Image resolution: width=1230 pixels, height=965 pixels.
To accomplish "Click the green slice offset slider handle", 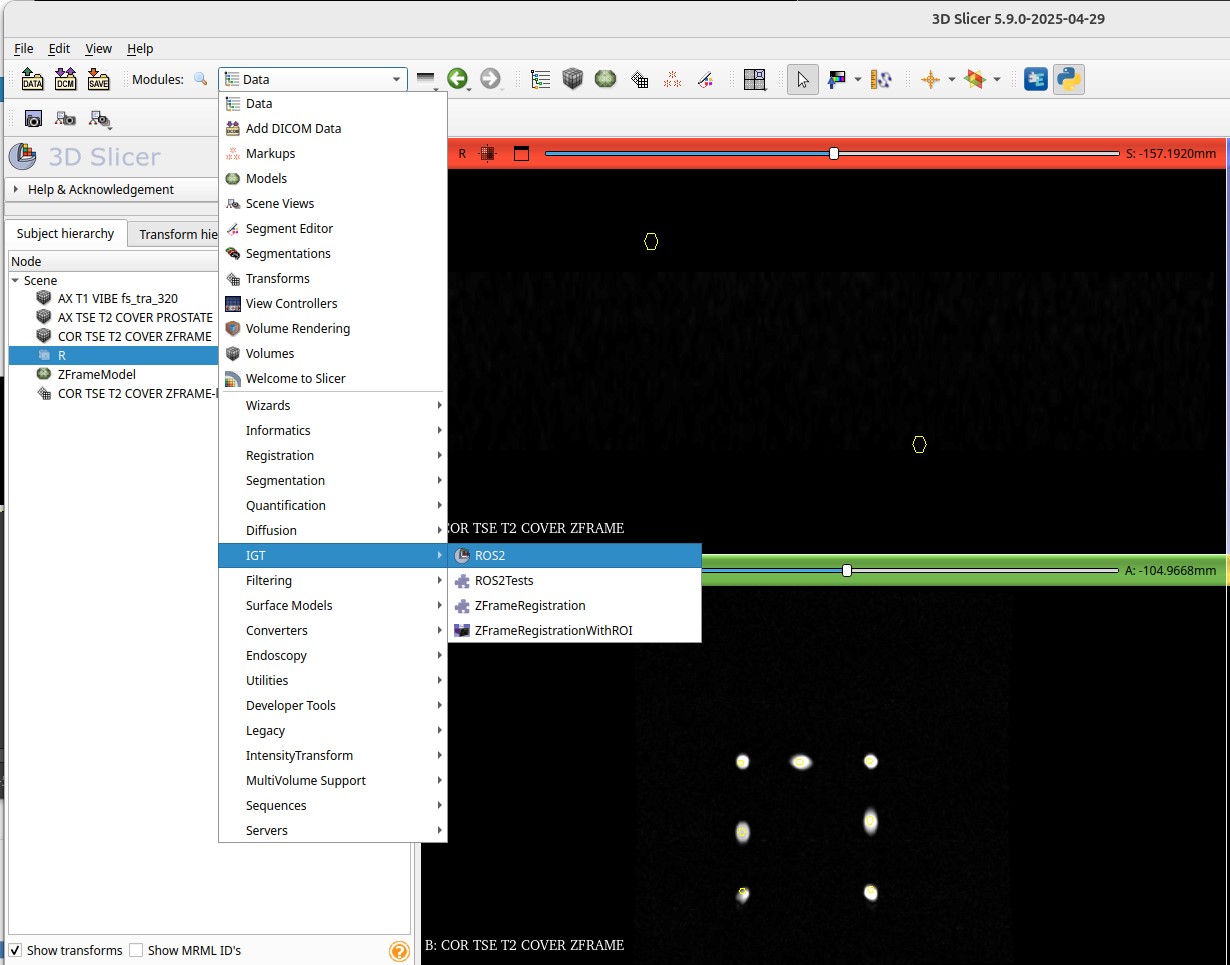I will (847, 570).
